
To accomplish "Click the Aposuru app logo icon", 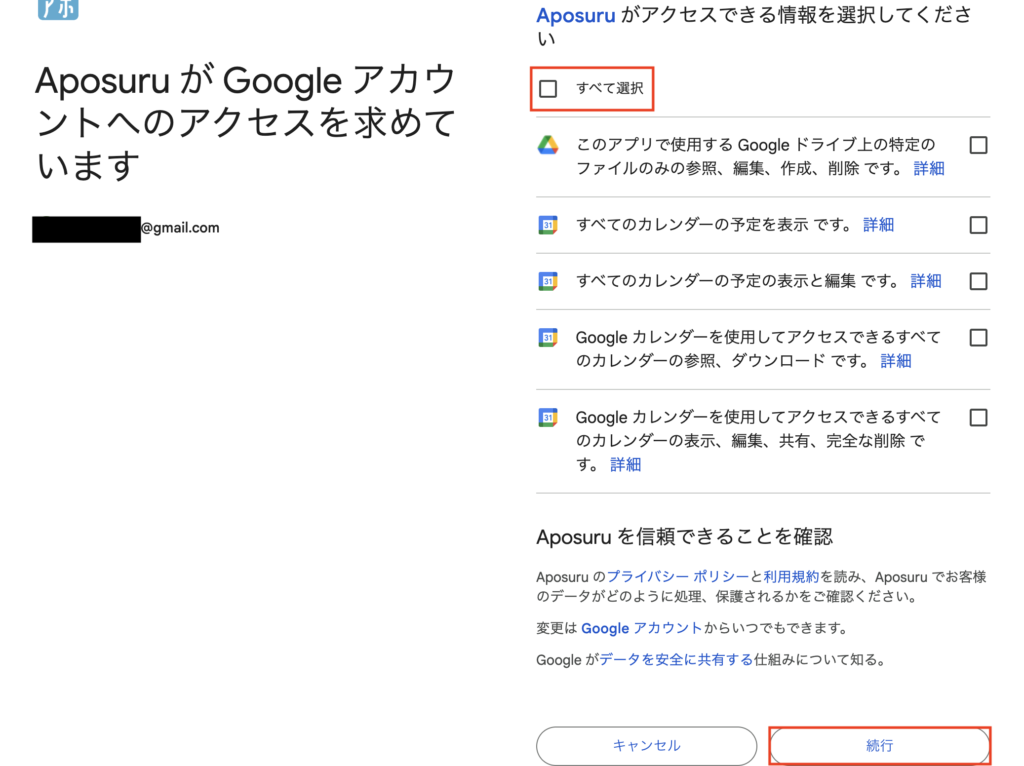I will pyautogui.click(x=57, y=9).
